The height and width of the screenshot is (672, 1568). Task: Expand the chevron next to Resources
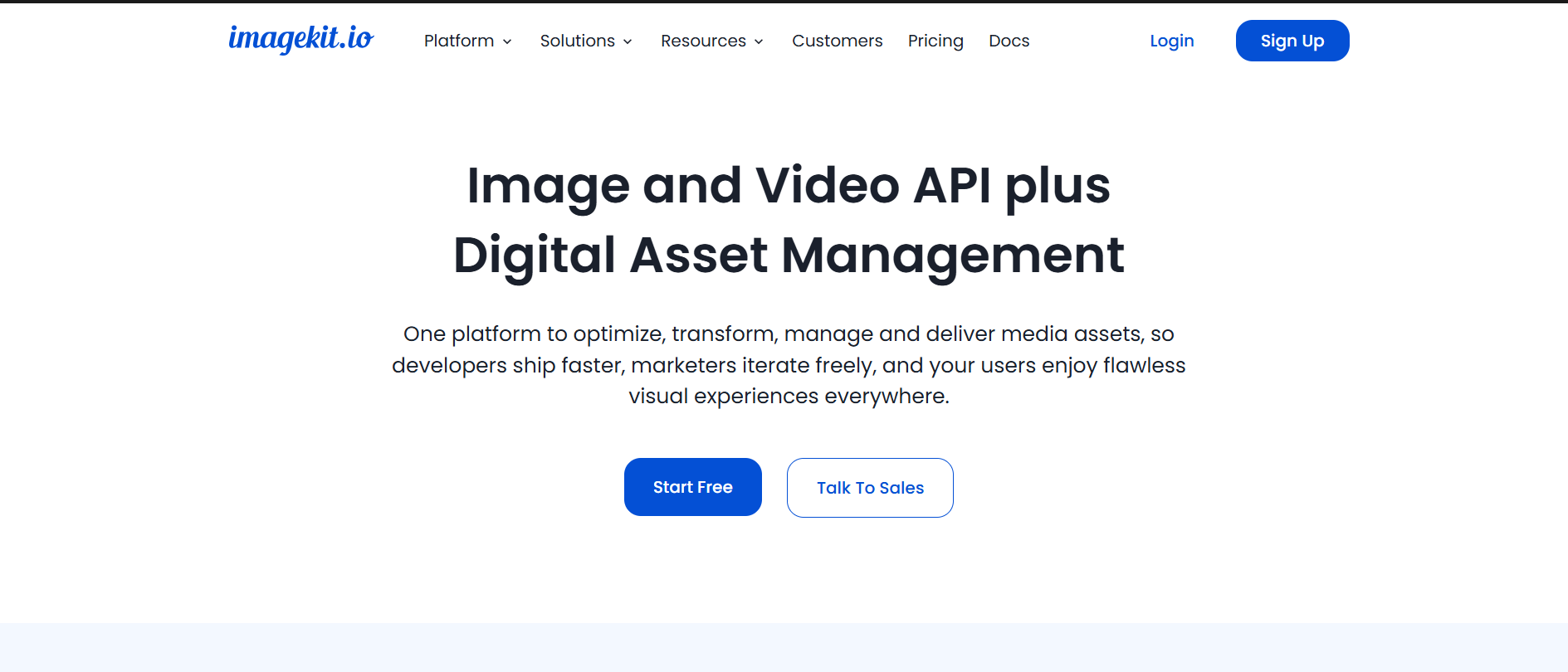(x=759, y=41)
